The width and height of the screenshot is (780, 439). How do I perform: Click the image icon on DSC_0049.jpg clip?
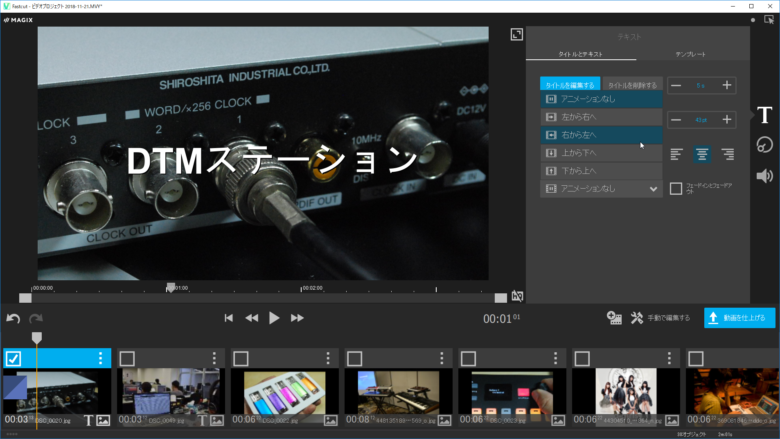click(x=217, y=421)
